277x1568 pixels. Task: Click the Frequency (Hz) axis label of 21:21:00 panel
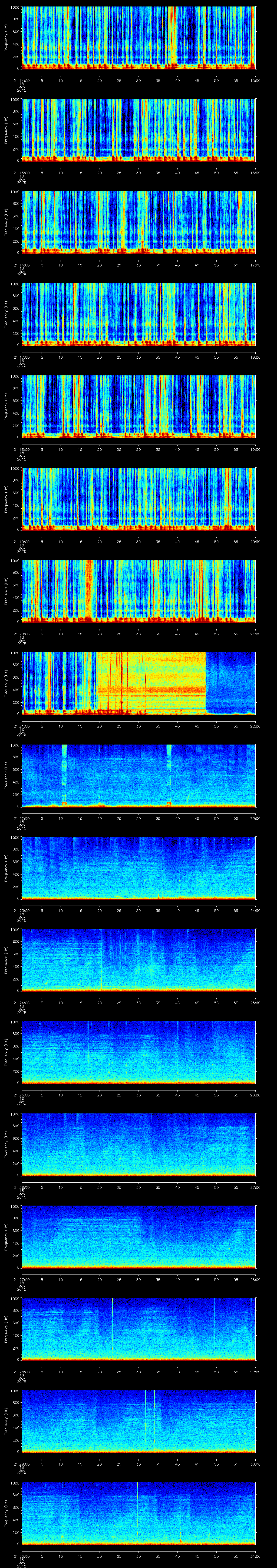(x=6, y=683)
